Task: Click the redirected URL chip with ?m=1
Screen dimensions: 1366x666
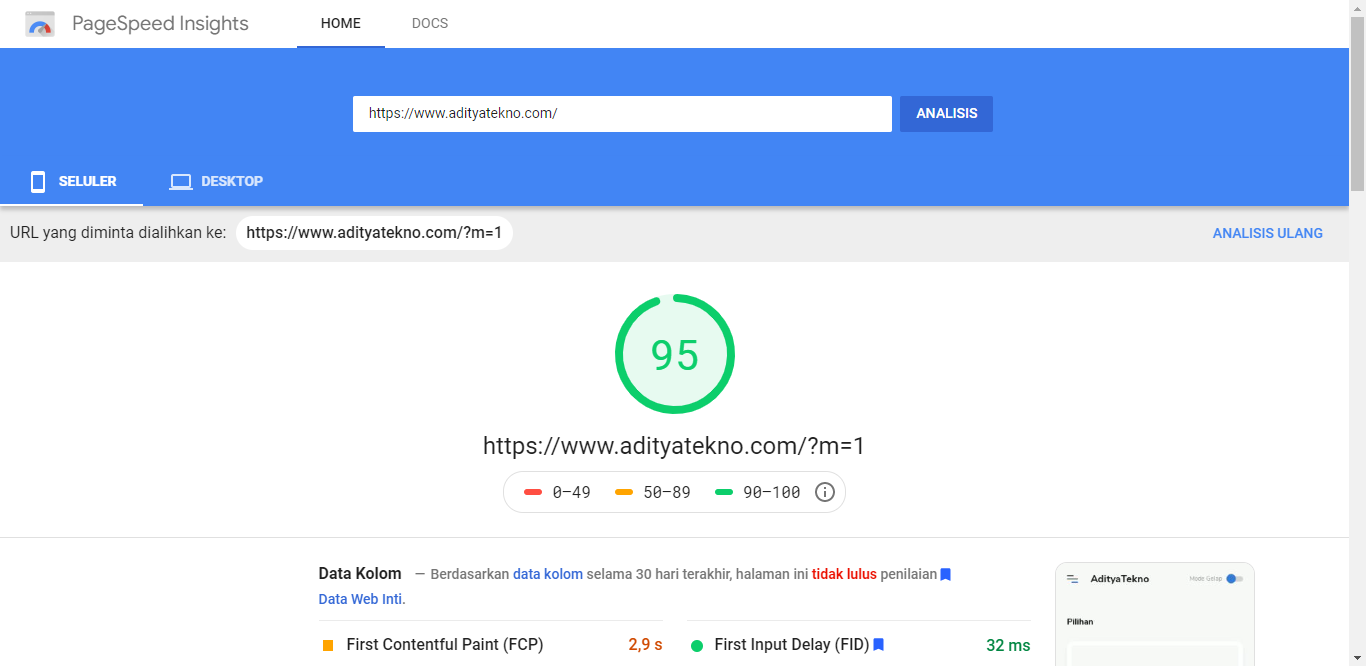Action: tap(374, 233)
